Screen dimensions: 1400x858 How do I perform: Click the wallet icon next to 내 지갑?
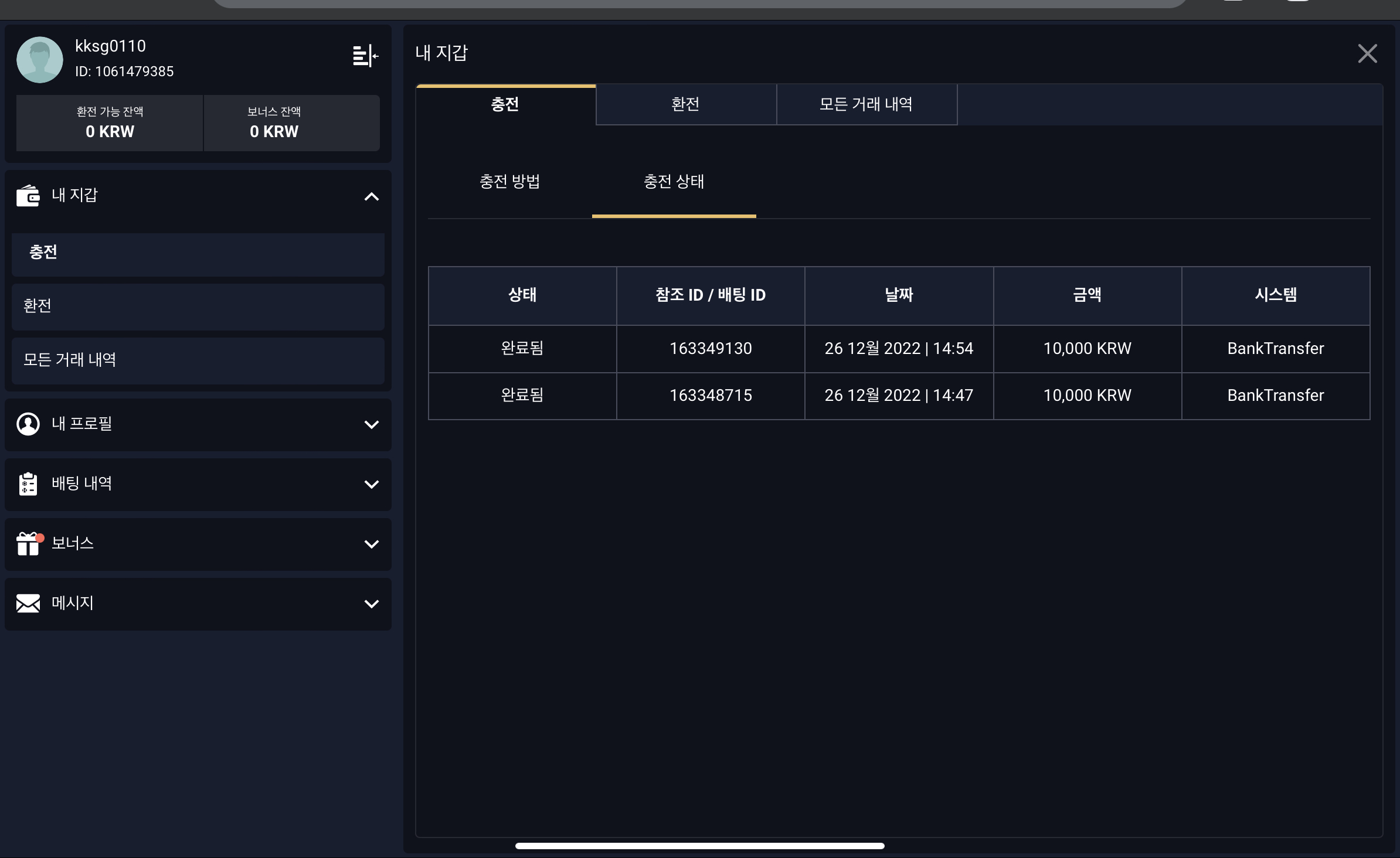[28, 195]
